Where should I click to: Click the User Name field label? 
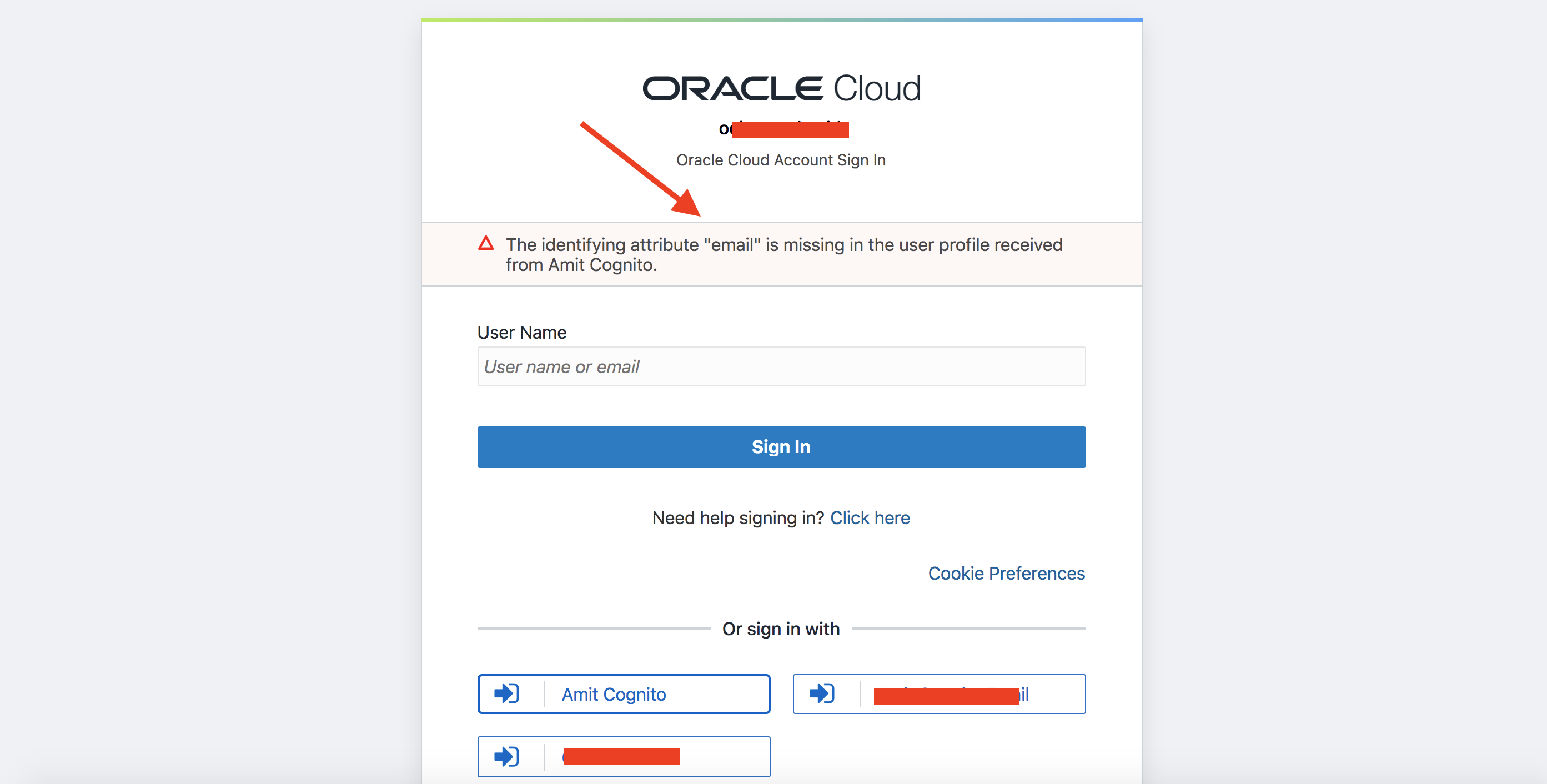coord(521,333)
